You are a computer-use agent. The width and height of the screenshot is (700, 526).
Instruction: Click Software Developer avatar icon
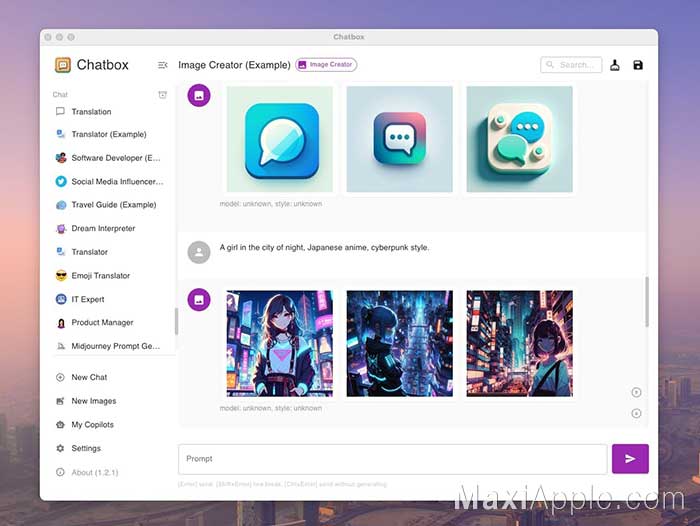pyautogui.click(x=61, y=158)
